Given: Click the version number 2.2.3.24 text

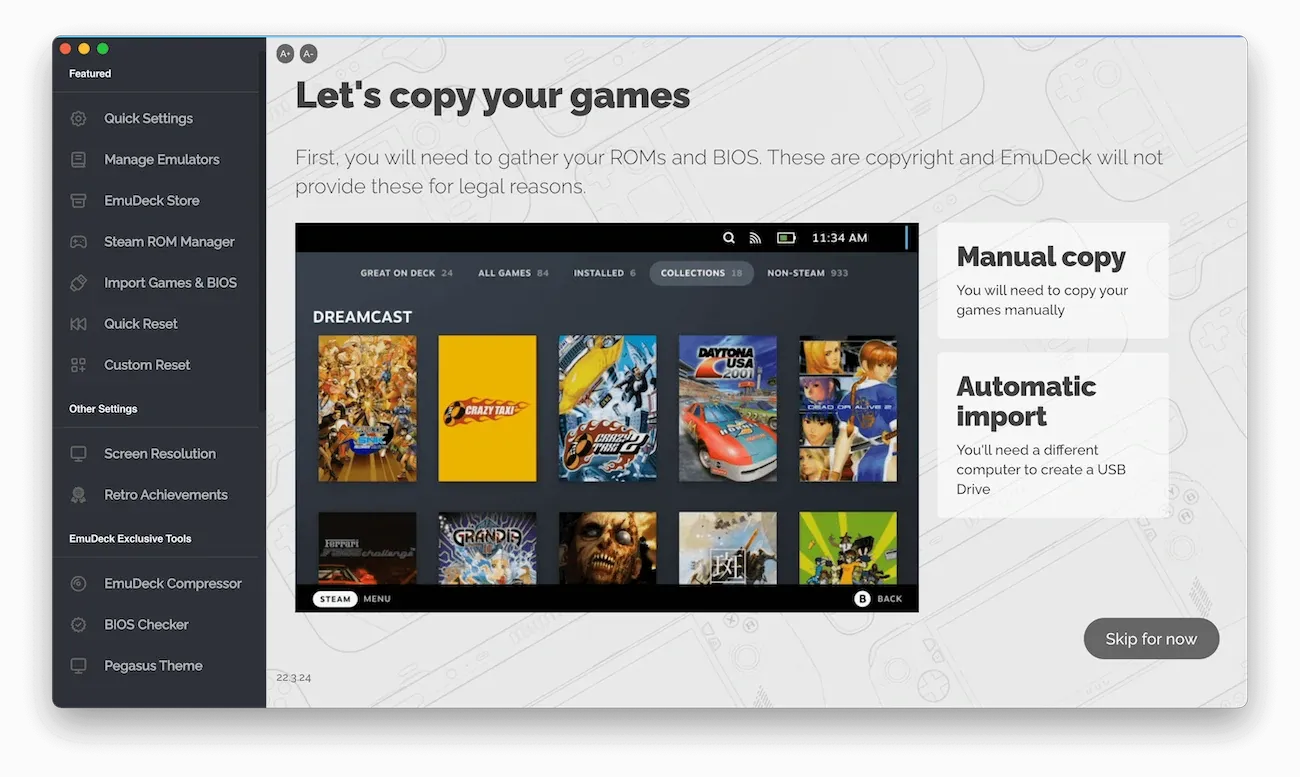Looking at the screenshot, I should click(294, 678).
